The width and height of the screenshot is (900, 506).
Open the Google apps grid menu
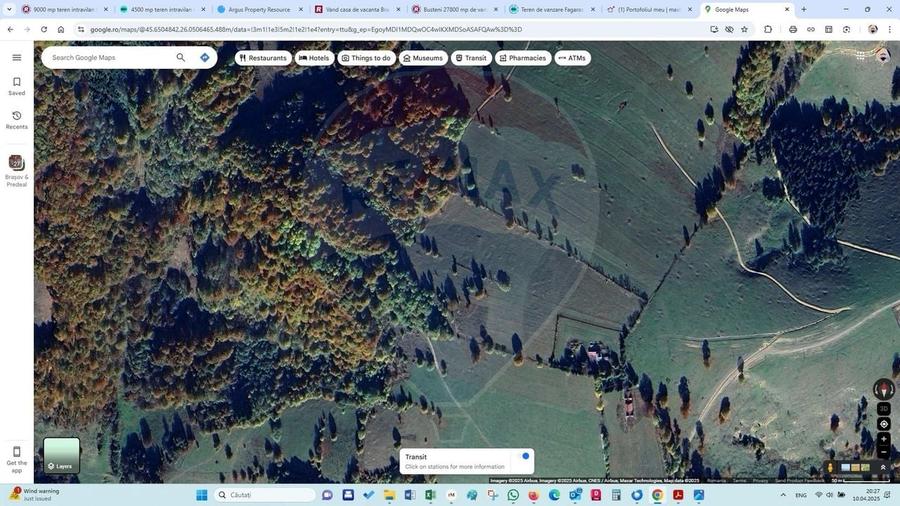(x=860, y=57)
